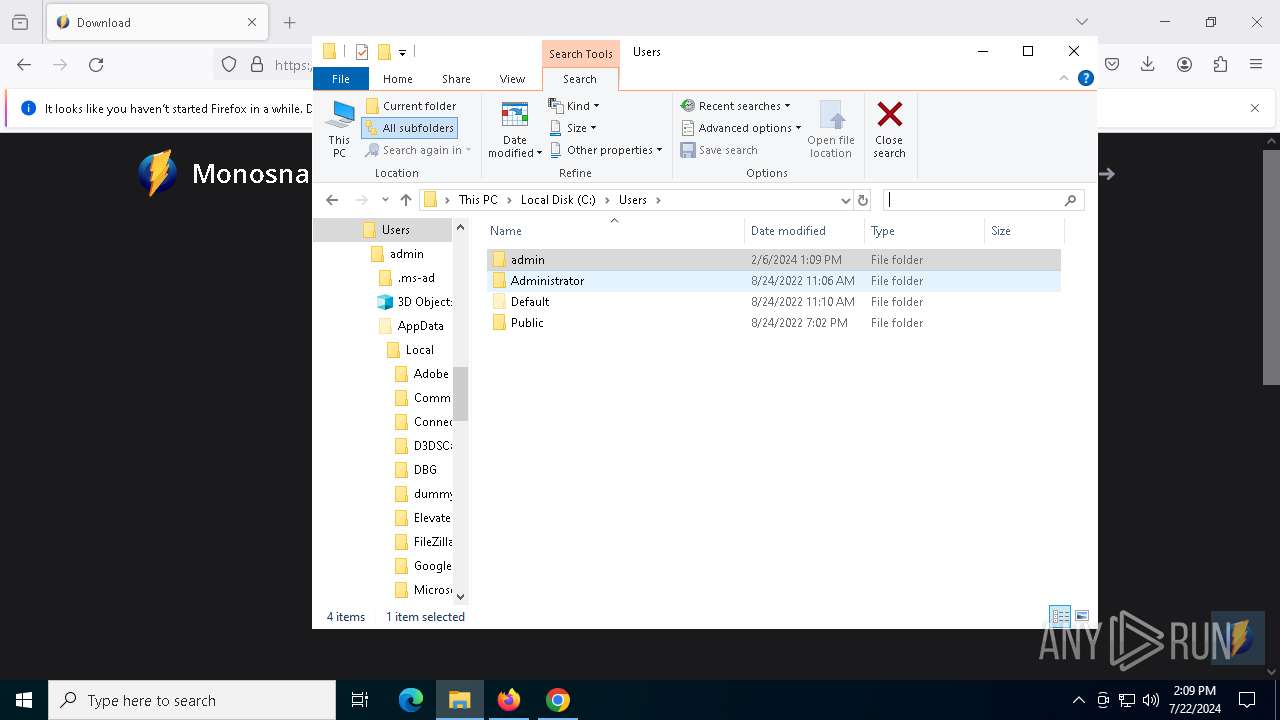
Task: Switch to the Share ribbon tab
Action: pyautogui.click(x=456, y=79)
